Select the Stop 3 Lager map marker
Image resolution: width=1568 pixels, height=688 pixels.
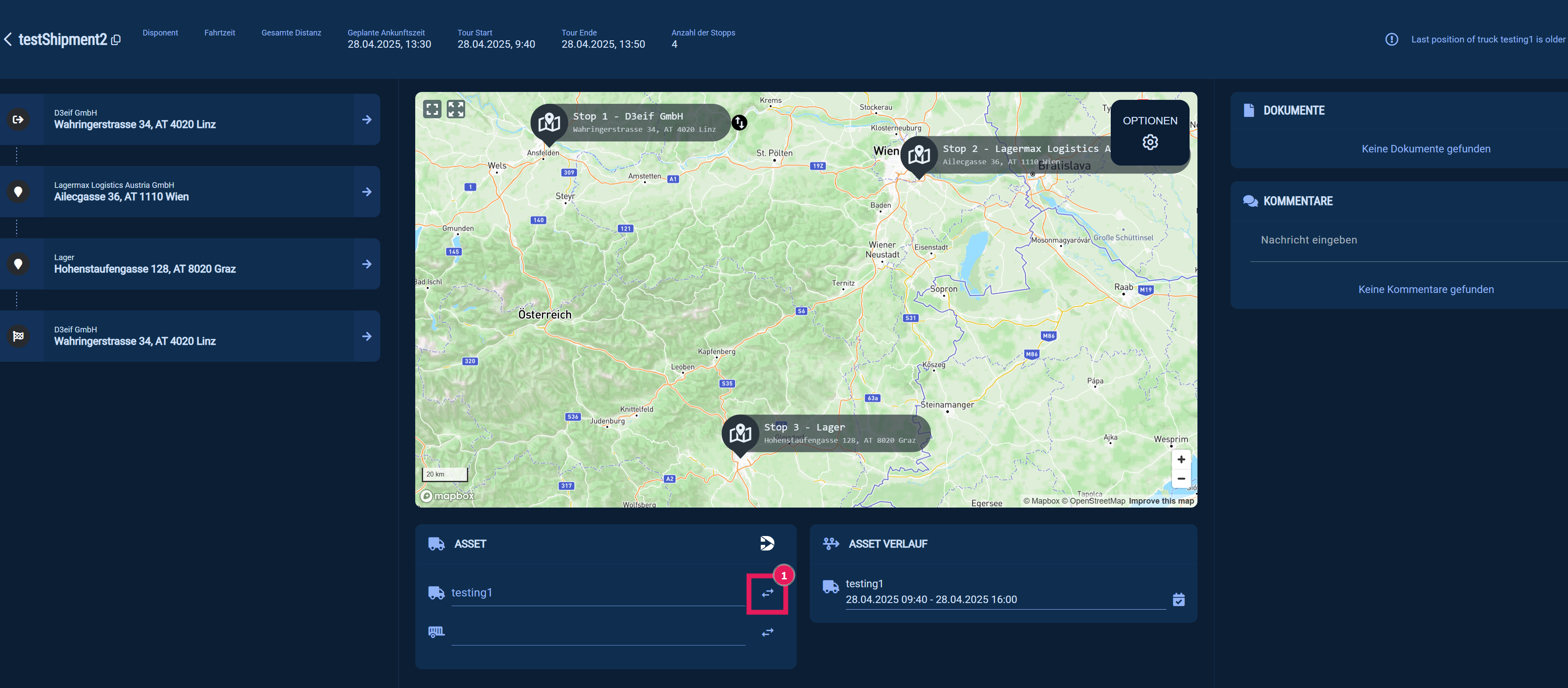pos(740,434)
